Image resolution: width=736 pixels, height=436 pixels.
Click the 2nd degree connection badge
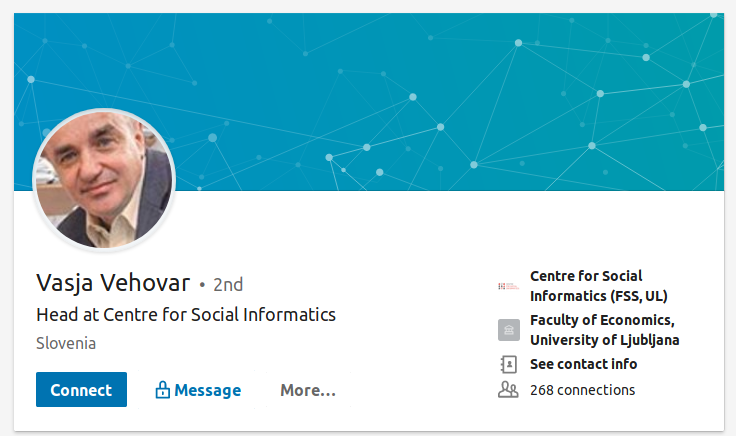click(x=227, y=285)
